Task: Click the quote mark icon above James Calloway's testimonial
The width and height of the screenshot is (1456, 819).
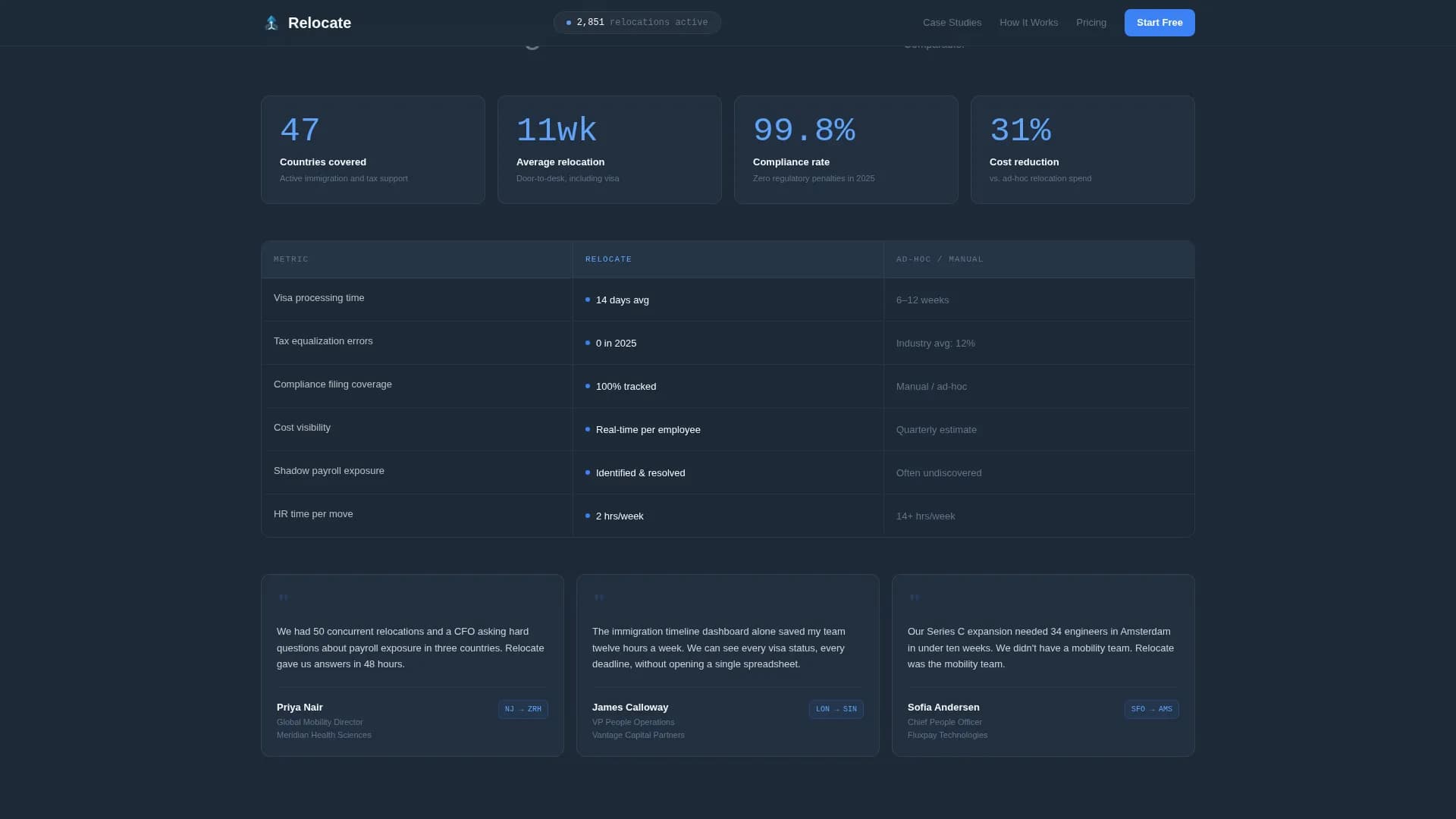Action: [598, 598]
